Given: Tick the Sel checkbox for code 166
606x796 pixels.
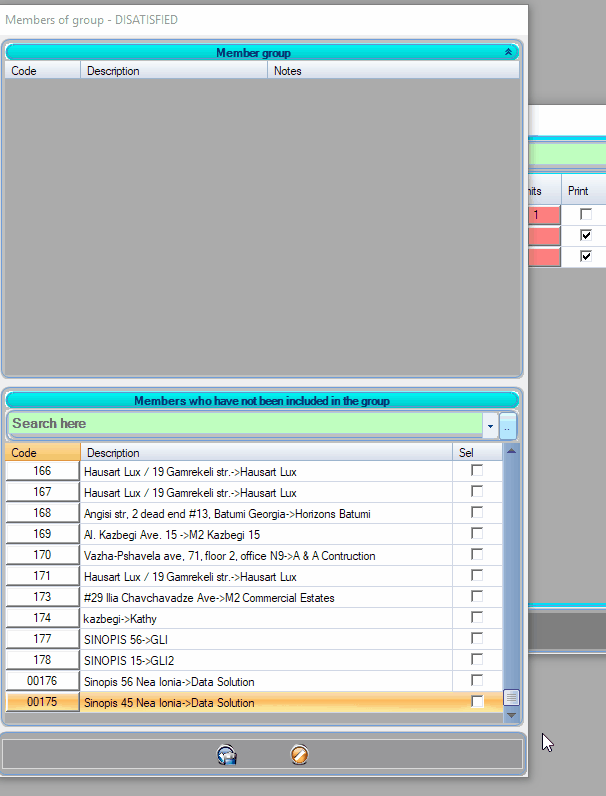Looking at the screenshot, I should [477, 471].
